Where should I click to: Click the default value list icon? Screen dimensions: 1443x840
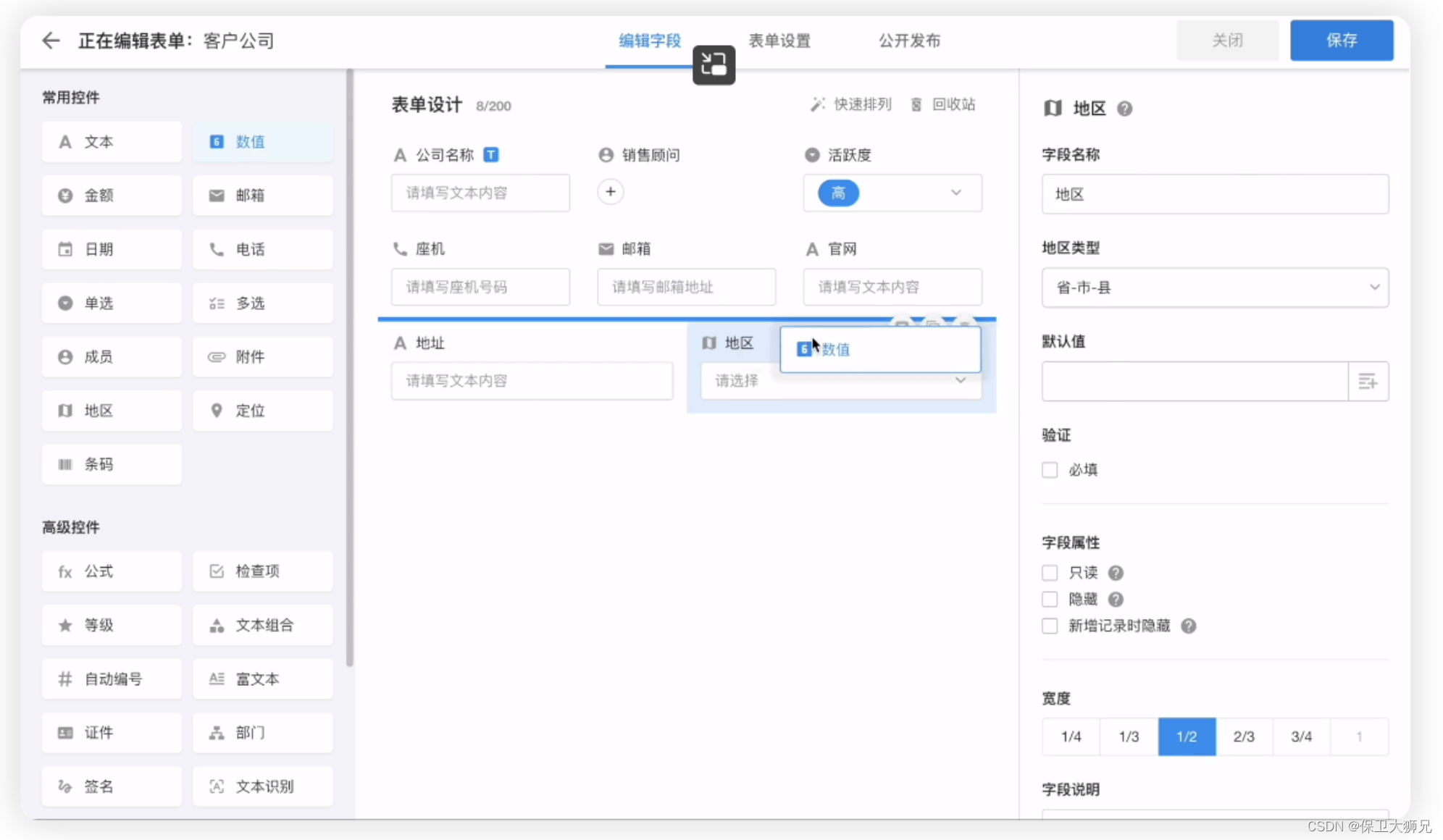1368,381
